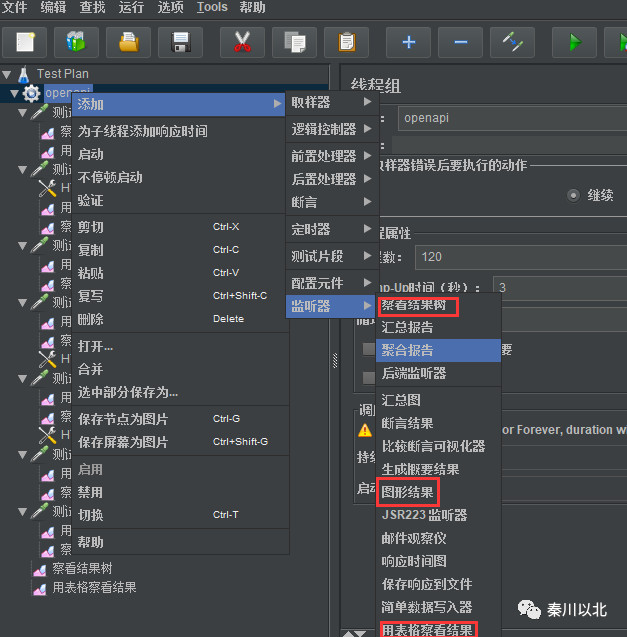Click the warning triangle icon
This screenshot has height=637, width=627.
[x=365, y=430]
